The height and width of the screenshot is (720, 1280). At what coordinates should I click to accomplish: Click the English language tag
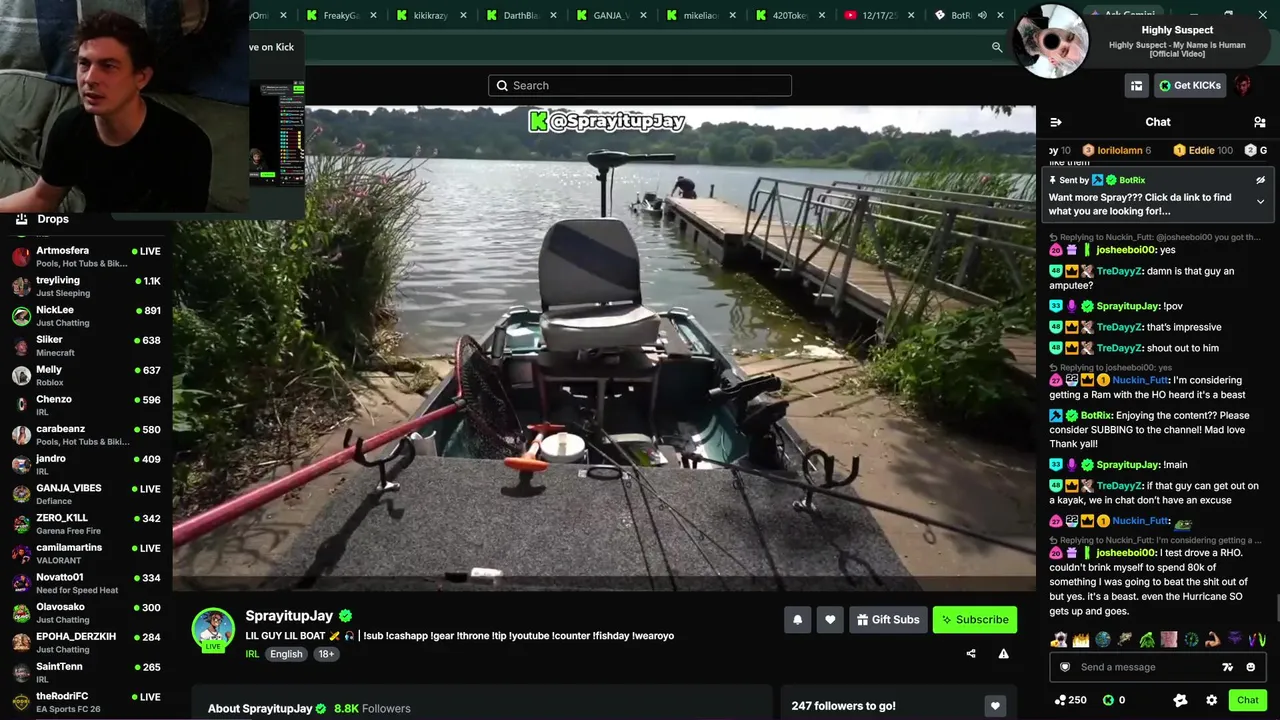click(x=286, y=654)
